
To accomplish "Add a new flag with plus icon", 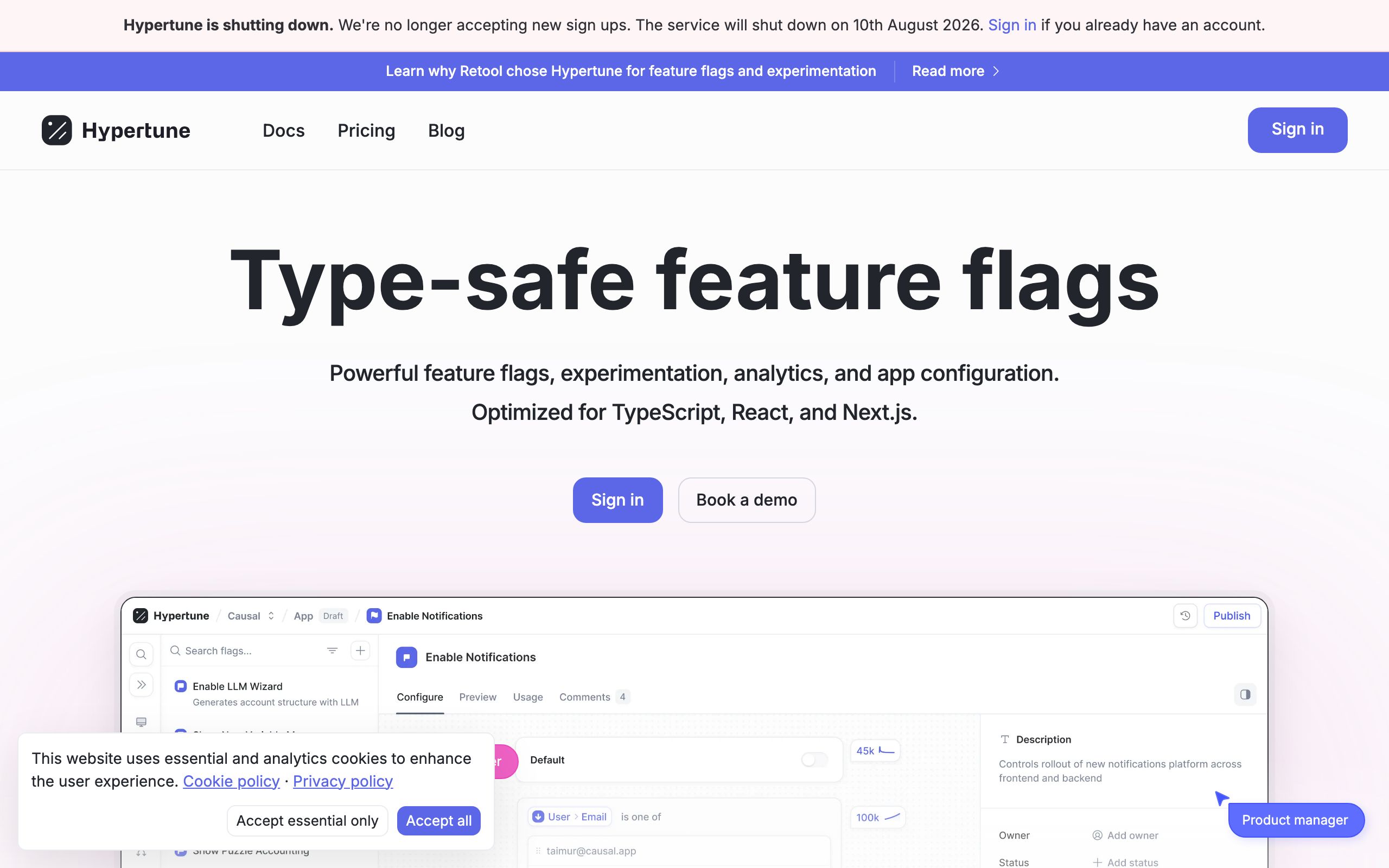I will click(x=360, y=650).
